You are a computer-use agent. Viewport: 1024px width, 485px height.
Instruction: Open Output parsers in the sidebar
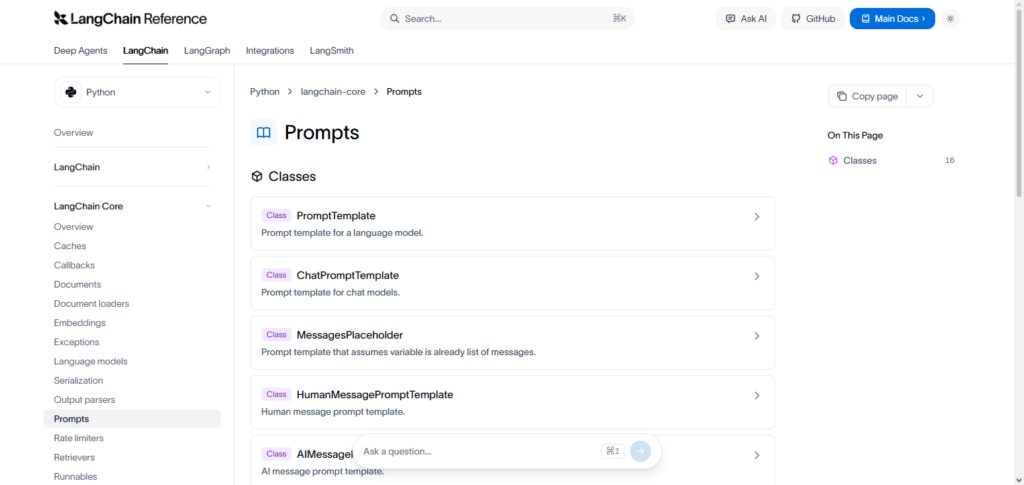pyautogui.click(x=85, y=399)
